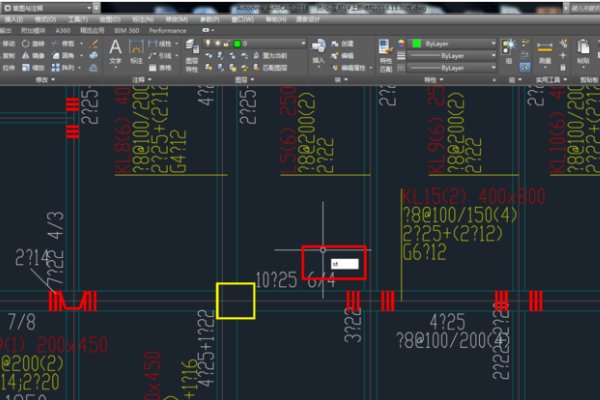This screenshot has height=400, width=600.
Task: Open the Modify (修改) menu
Action: pyautogui.click(x=176, y=19)
